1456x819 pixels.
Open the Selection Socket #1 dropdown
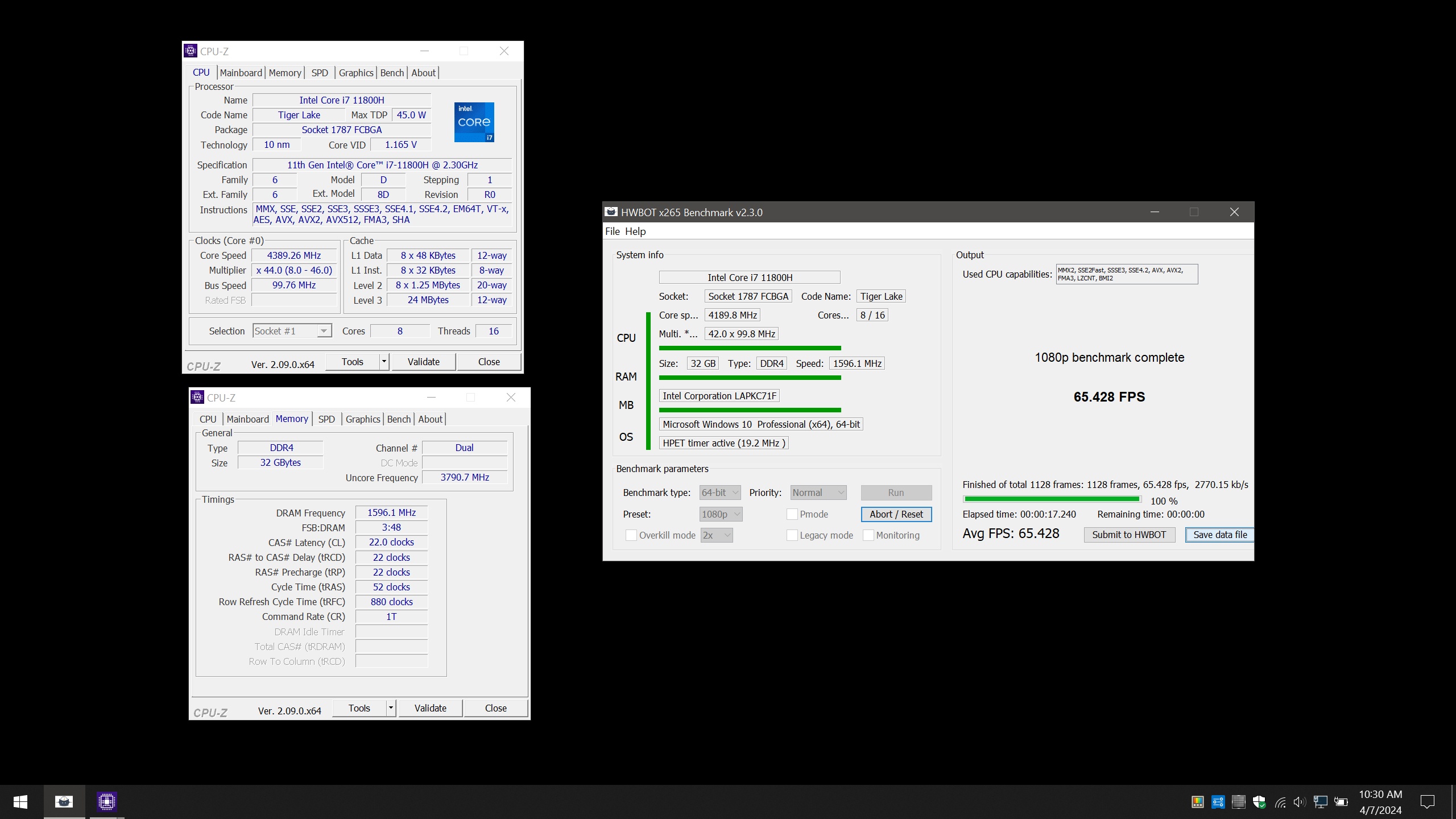coord(292,331)
